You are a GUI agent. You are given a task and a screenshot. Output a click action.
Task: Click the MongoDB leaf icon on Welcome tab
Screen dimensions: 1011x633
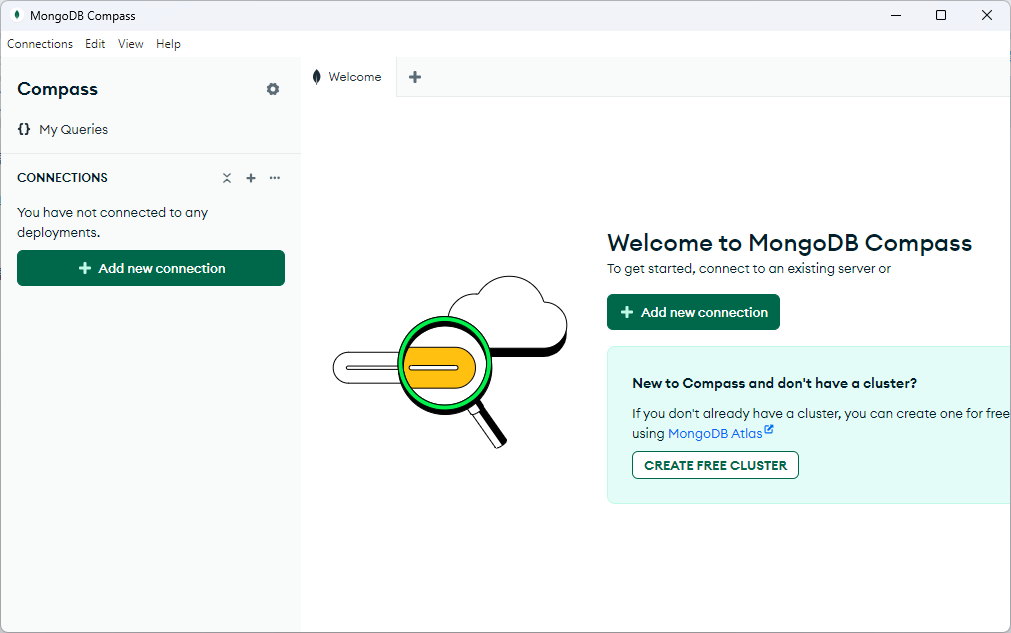(316, 76)
